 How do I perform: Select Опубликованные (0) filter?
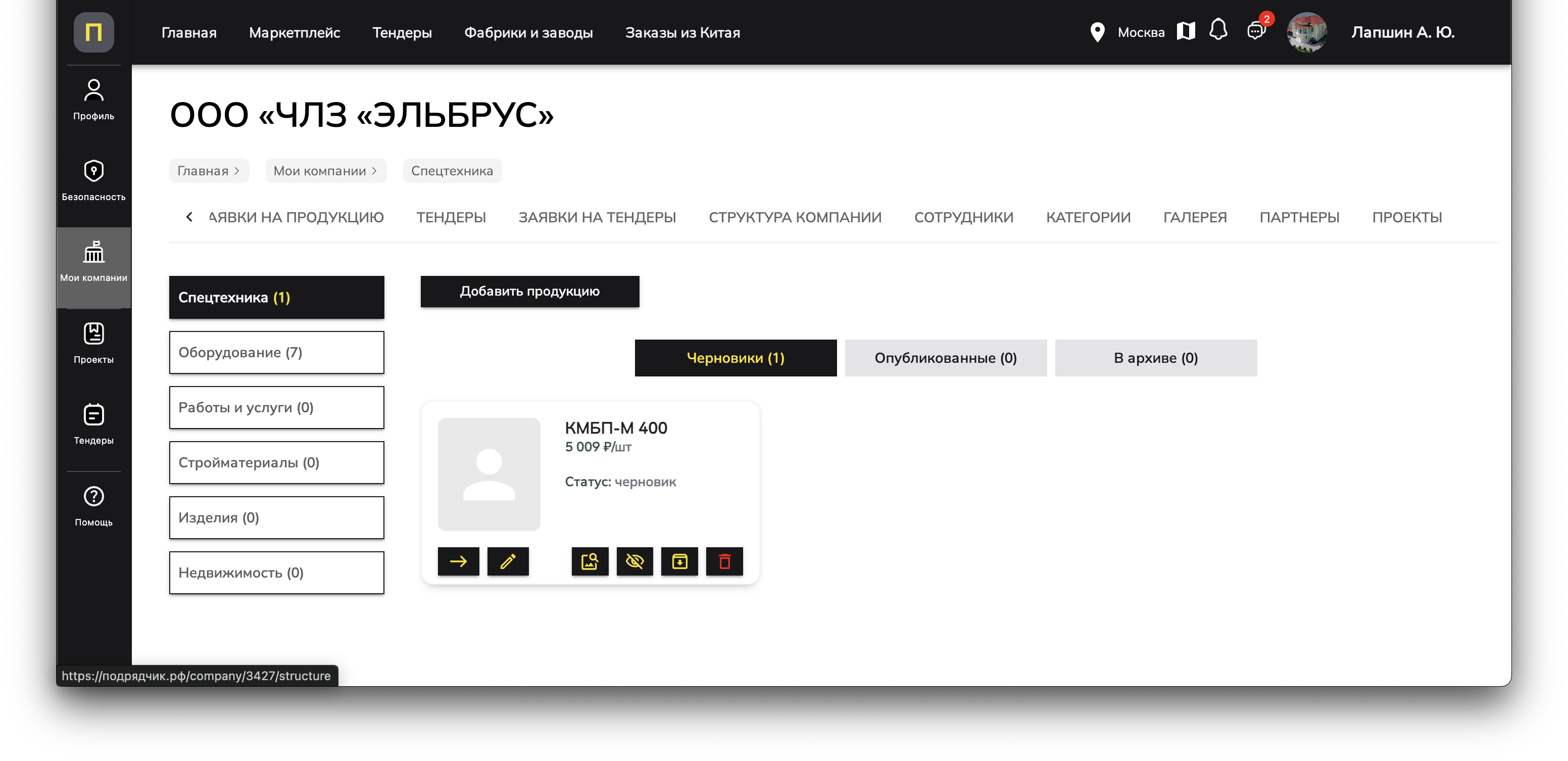click(x=945, y=358)
